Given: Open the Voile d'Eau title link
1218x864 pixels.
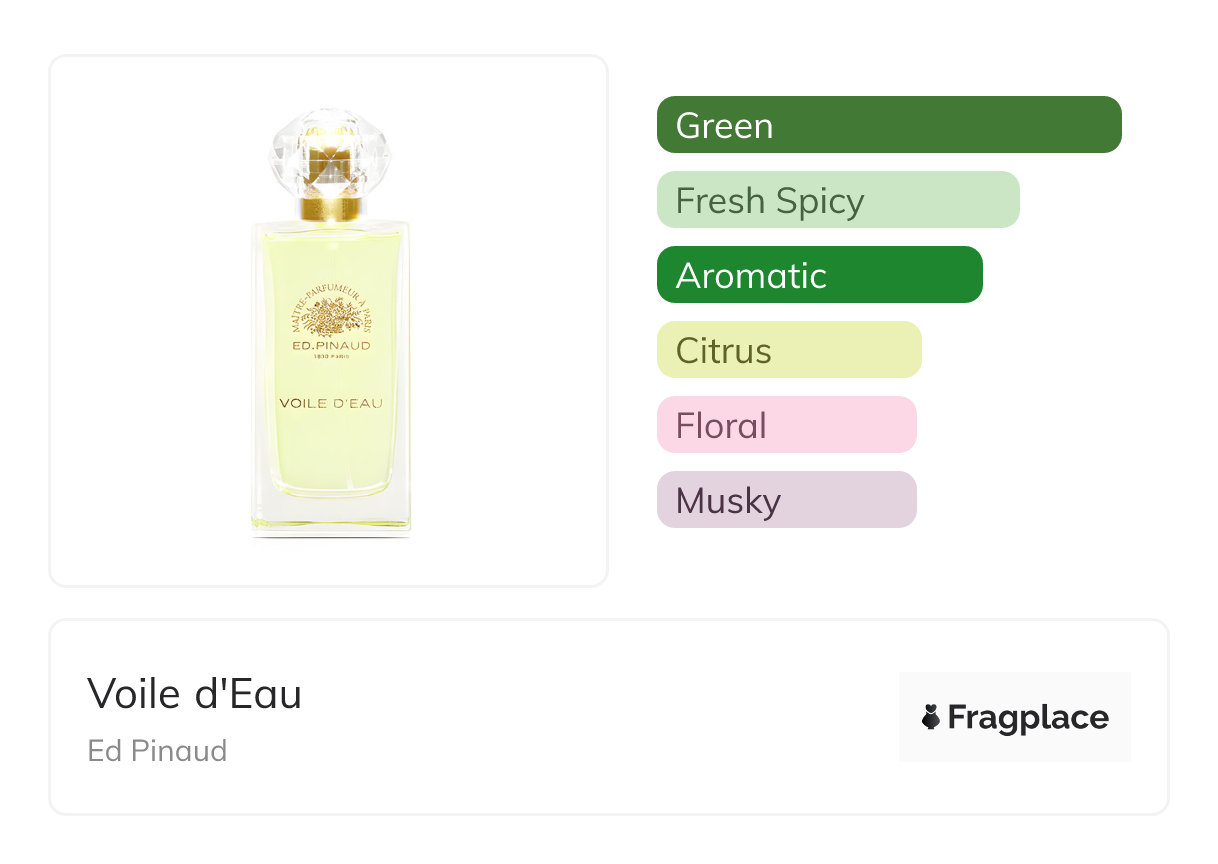Looking at the screenshot, I should click(195, 693).
